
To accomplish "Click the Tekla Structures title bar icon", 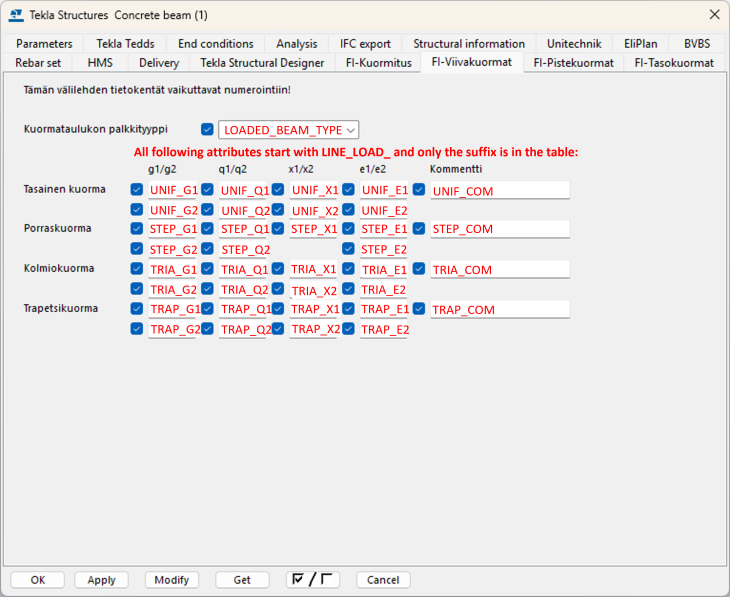I will tap(16, 15).
